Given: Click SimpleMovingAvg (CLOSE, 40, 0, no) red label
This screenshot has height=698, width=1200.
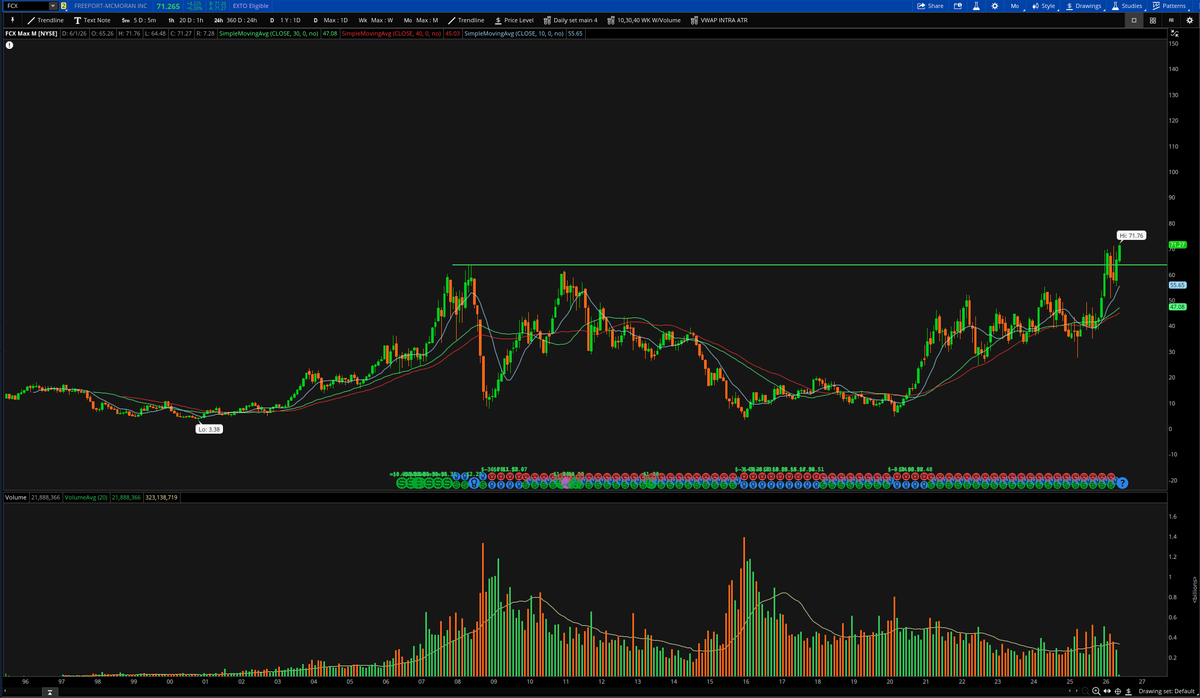Looking at the screenshot, I should point(391,33).
